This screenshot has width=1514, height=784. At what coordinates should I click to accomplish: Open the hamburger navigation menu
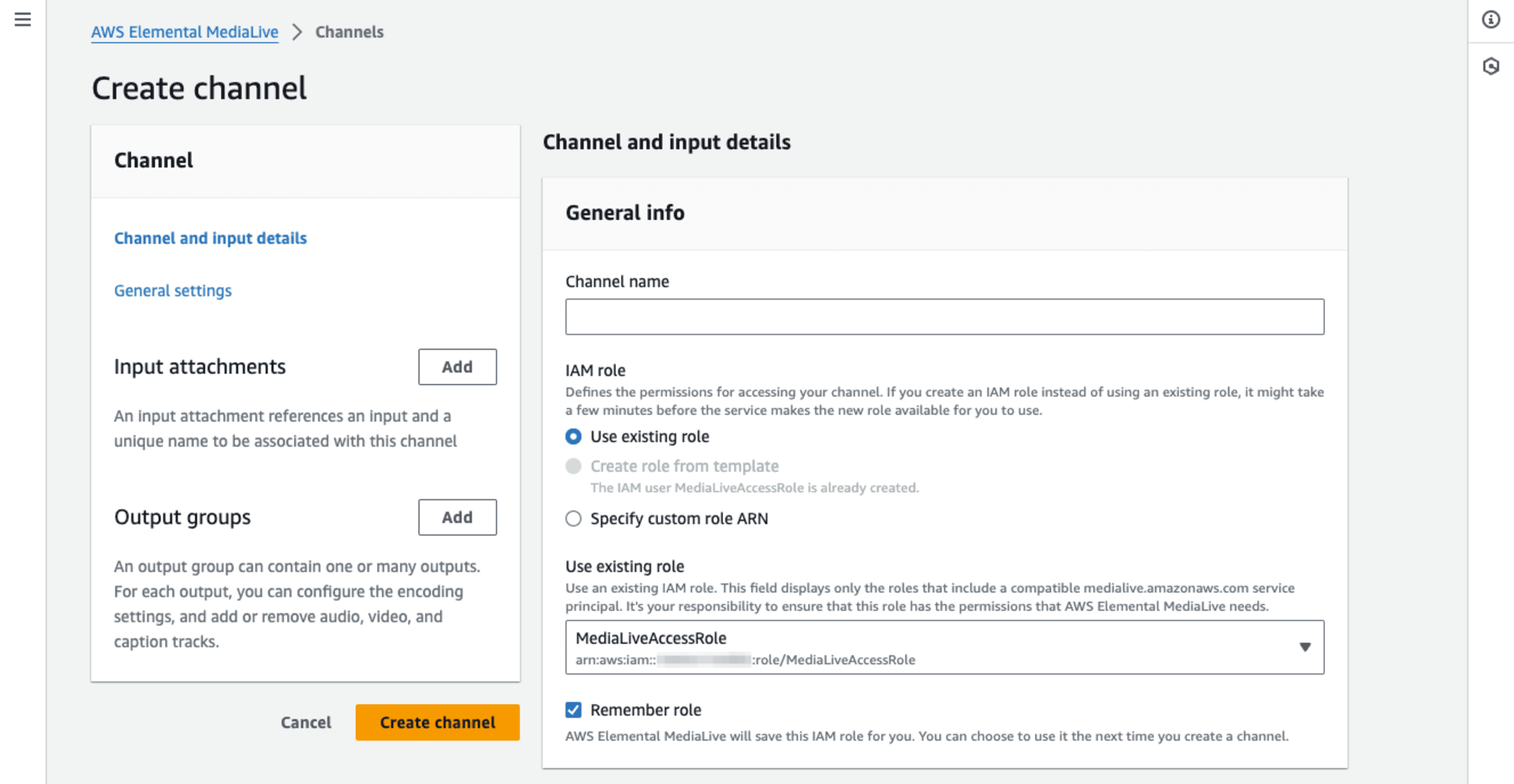point(23,20)
